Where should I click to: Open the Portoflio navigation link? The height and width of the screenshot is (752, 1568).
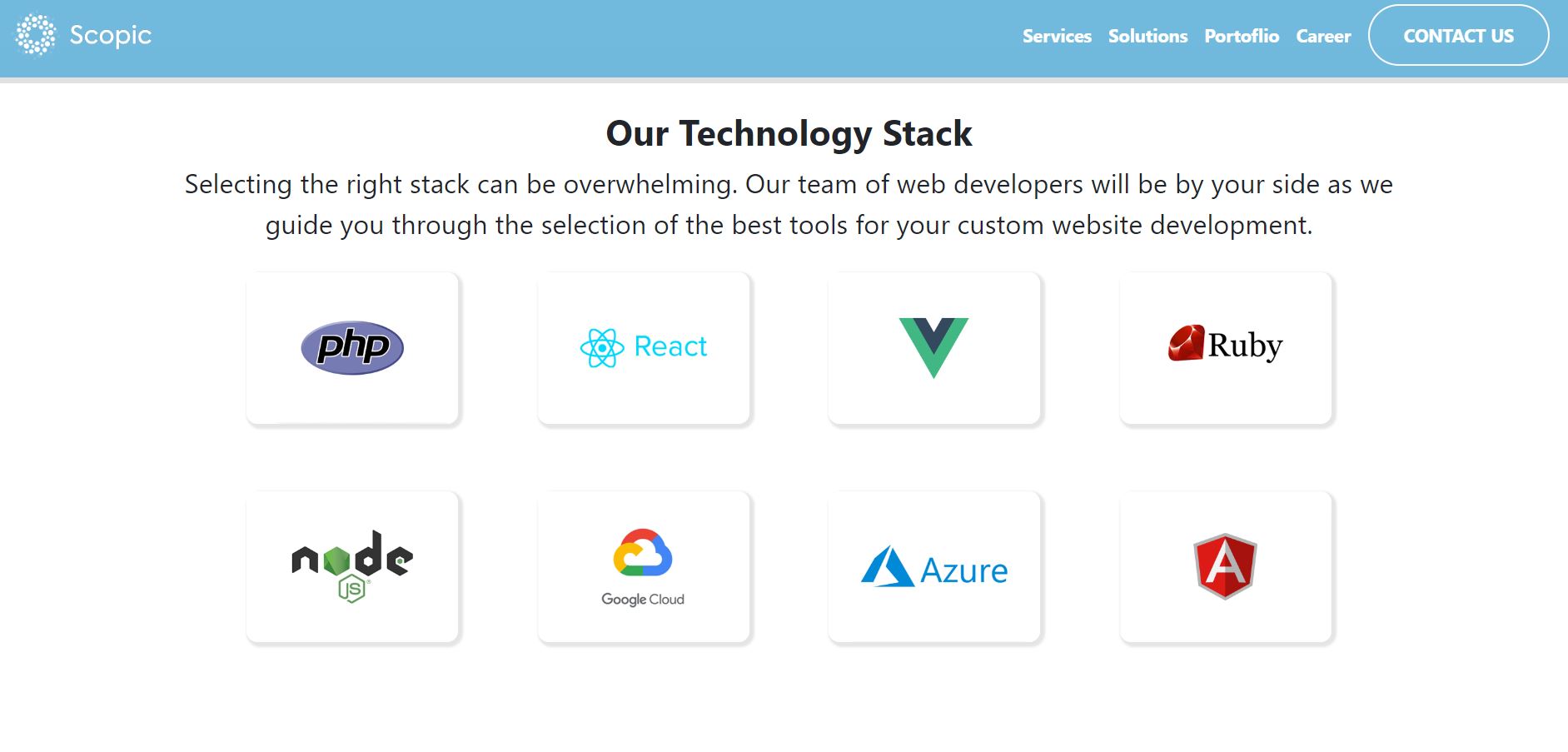(1242, 36)
